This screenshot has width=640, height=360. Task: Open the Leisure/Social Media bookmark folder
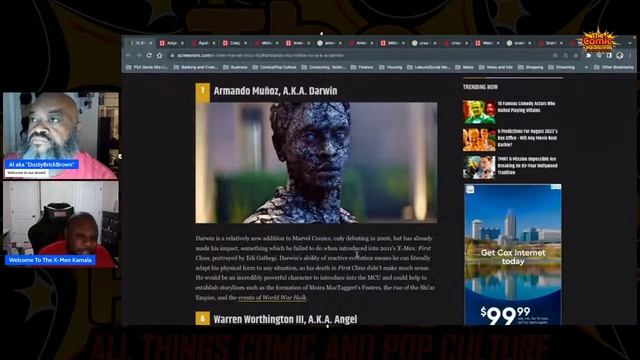pyautogui.click(x=429, y=67)
